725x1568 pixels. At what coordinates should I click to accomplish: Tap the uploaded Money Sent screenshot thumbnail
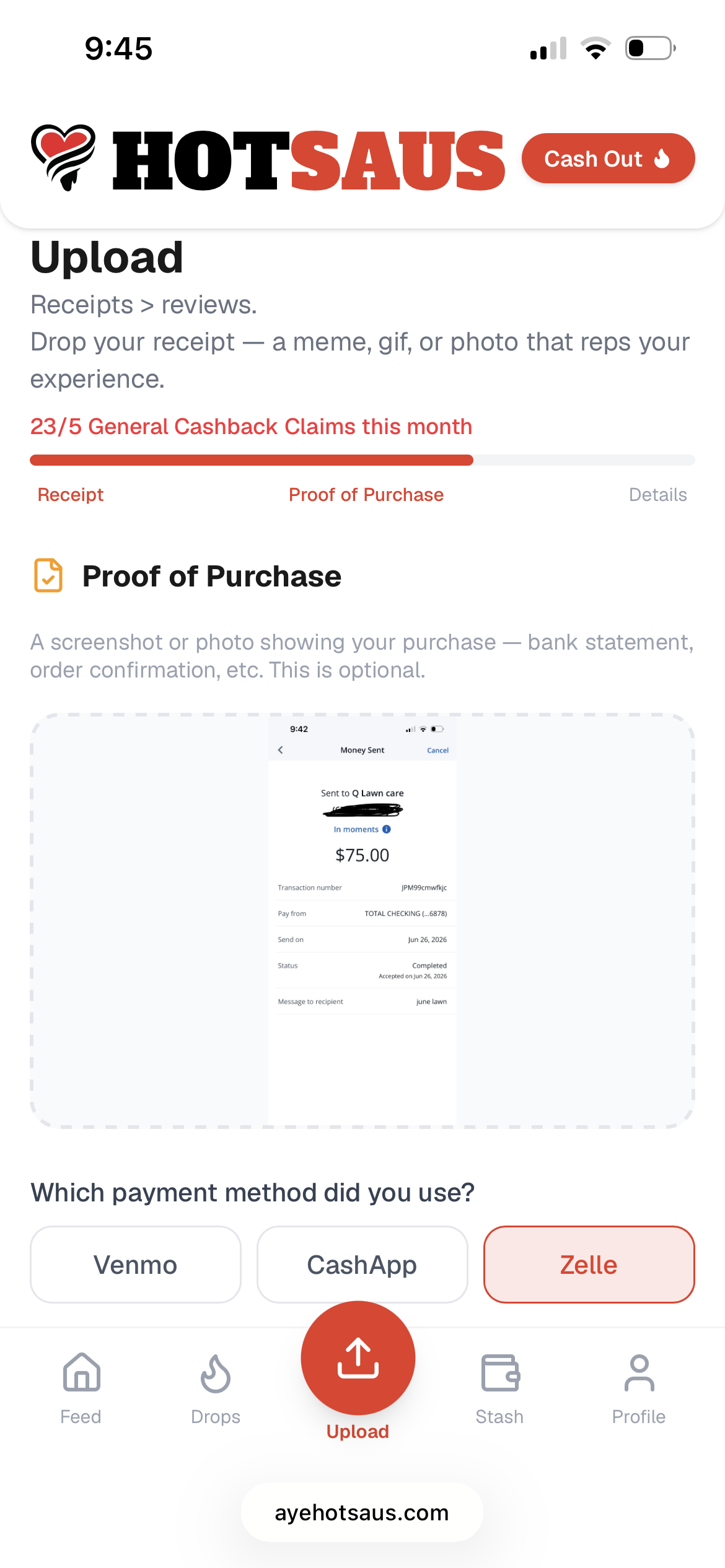click(362, 921)
